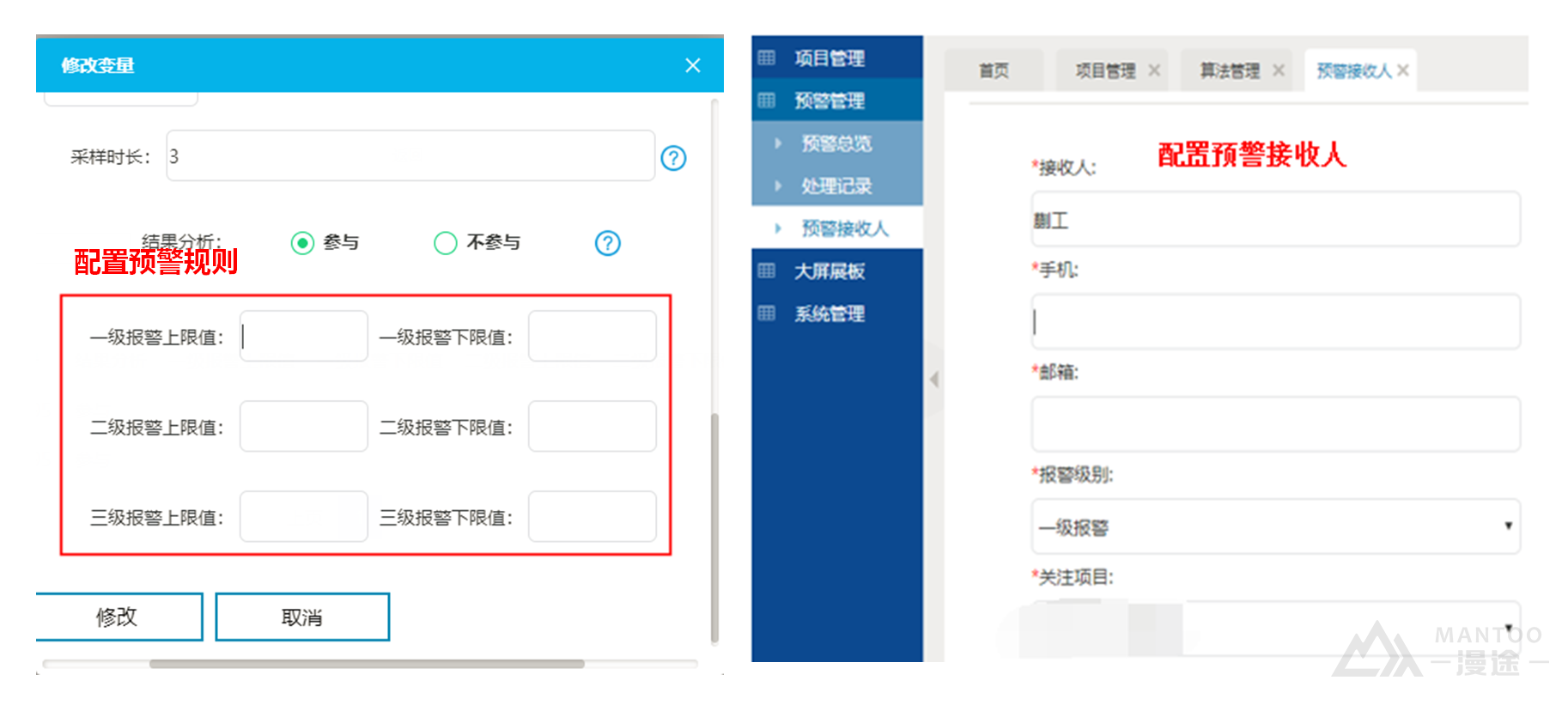Click the help icon beside 采样时长 field
1568x705 pixels.
coord(673,158)
